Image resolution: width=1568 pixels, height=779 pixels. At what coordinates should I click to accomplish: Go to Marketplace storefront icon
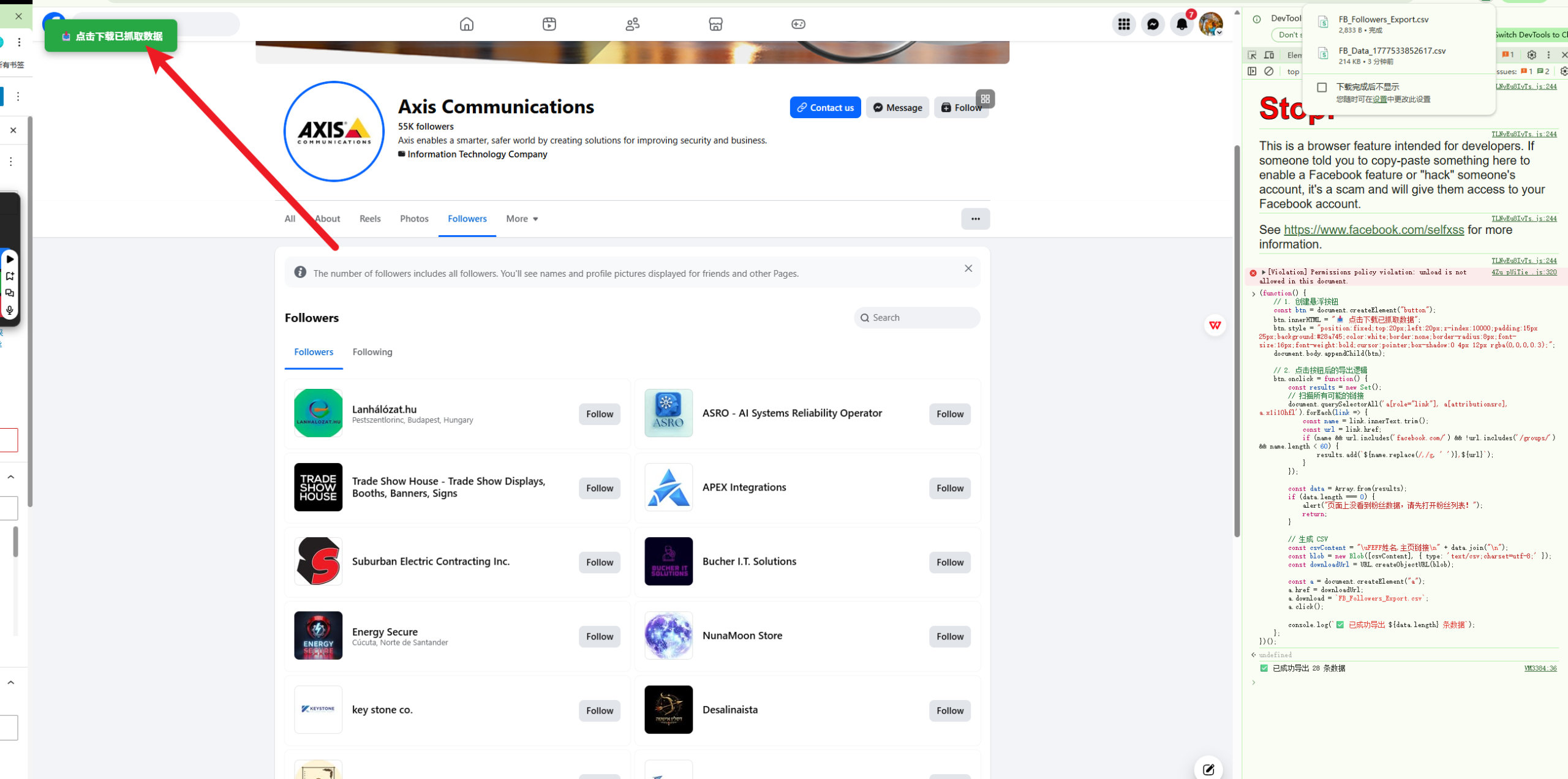(x=715, y=24)
